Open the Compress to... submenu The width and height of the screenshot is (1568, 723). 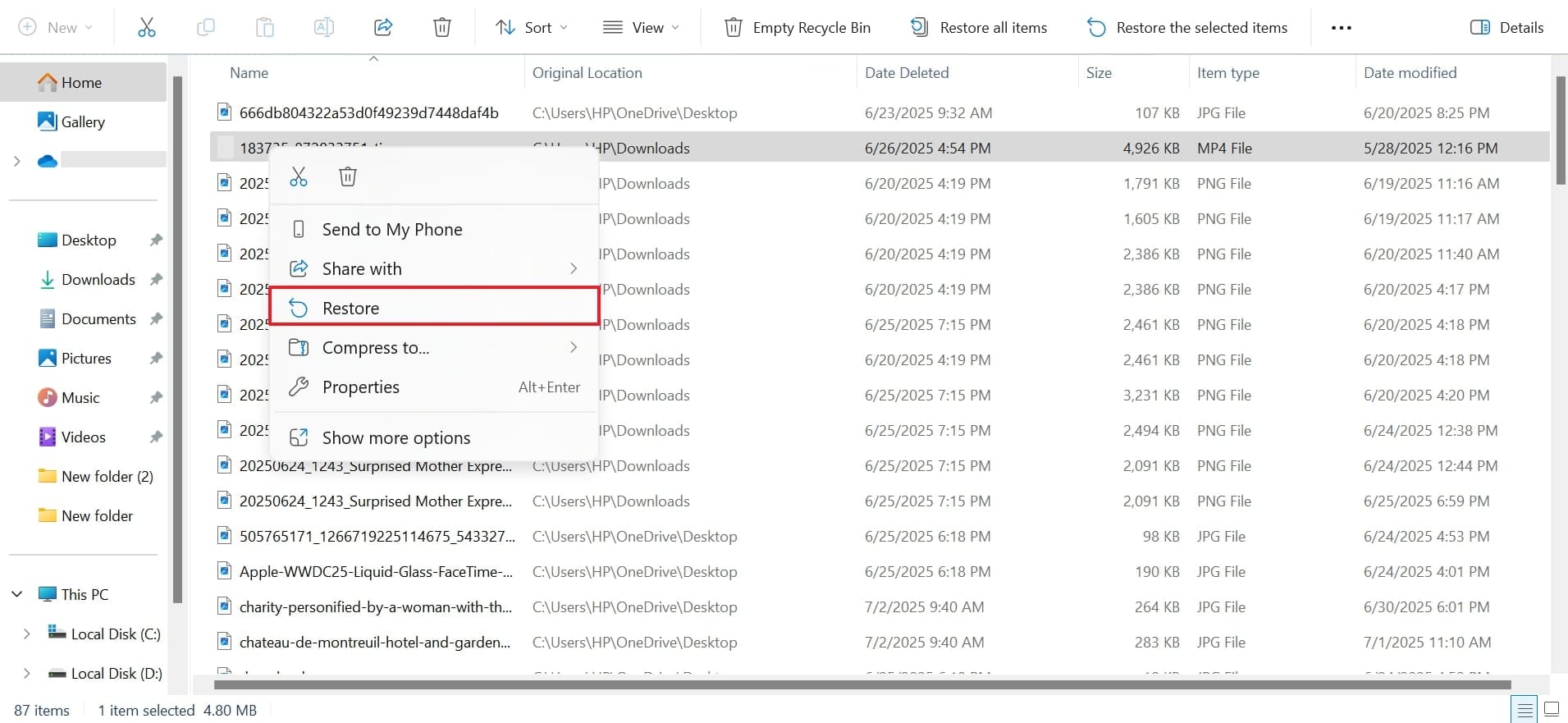click(434, 347)
